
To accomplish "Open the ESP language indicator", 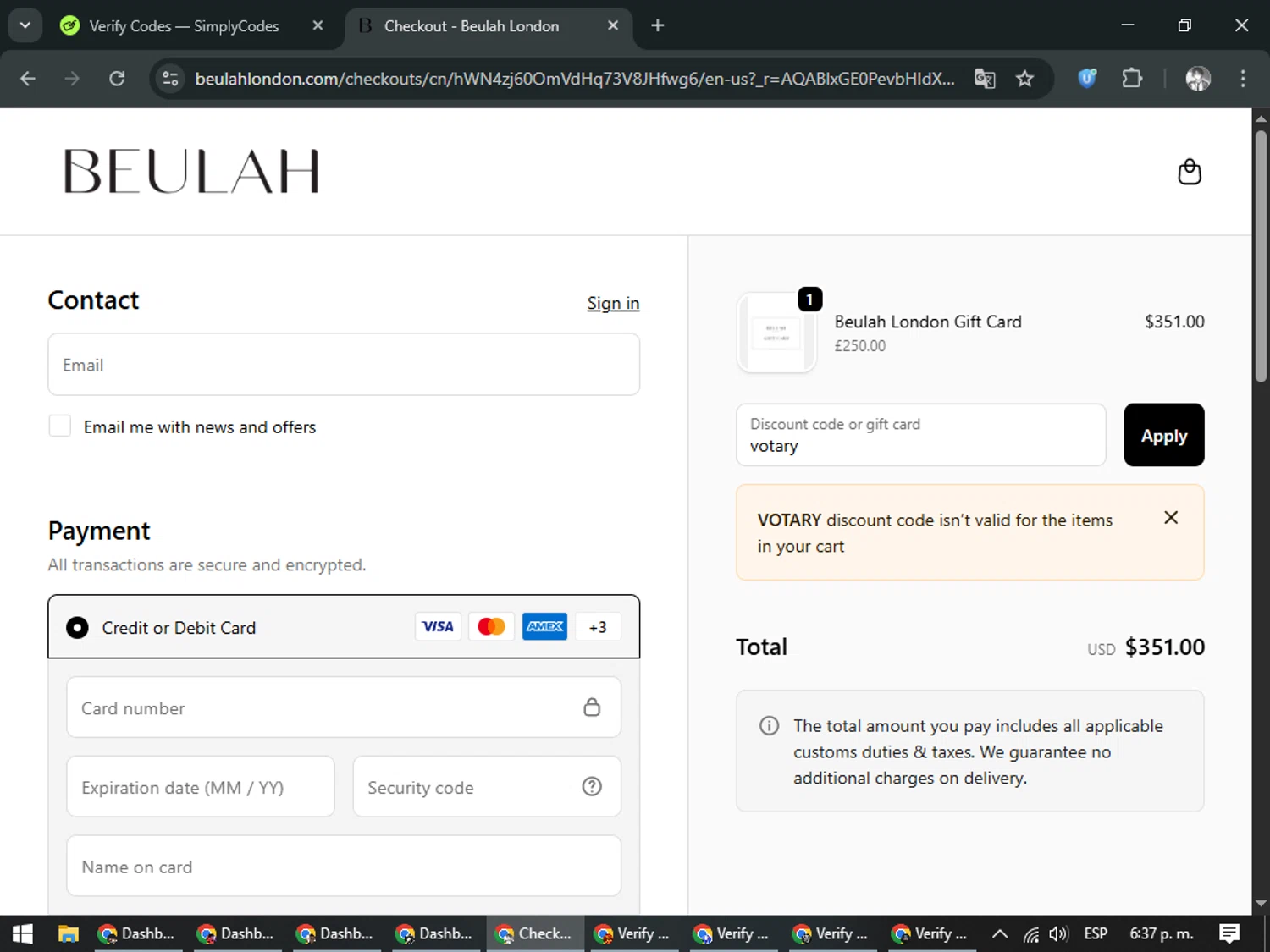I will [1096, 933].
